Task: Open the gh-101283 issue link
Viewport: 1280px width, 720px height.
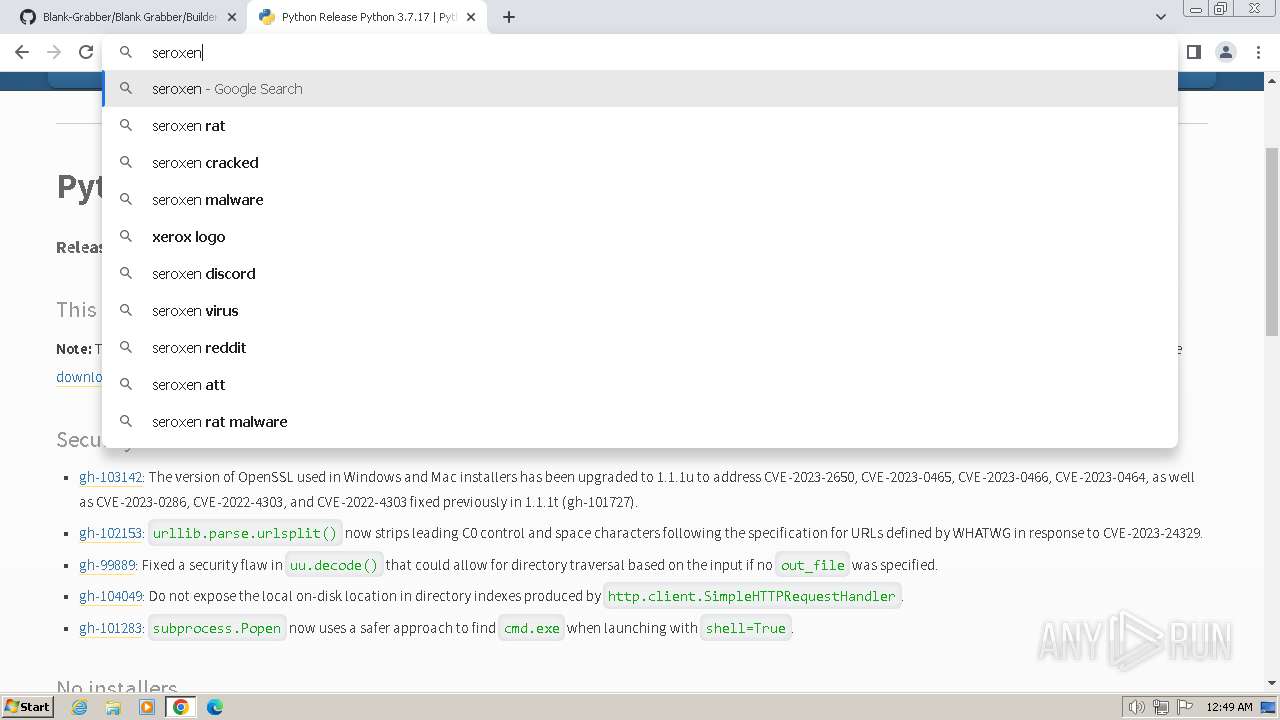Action: coord(111,628)
